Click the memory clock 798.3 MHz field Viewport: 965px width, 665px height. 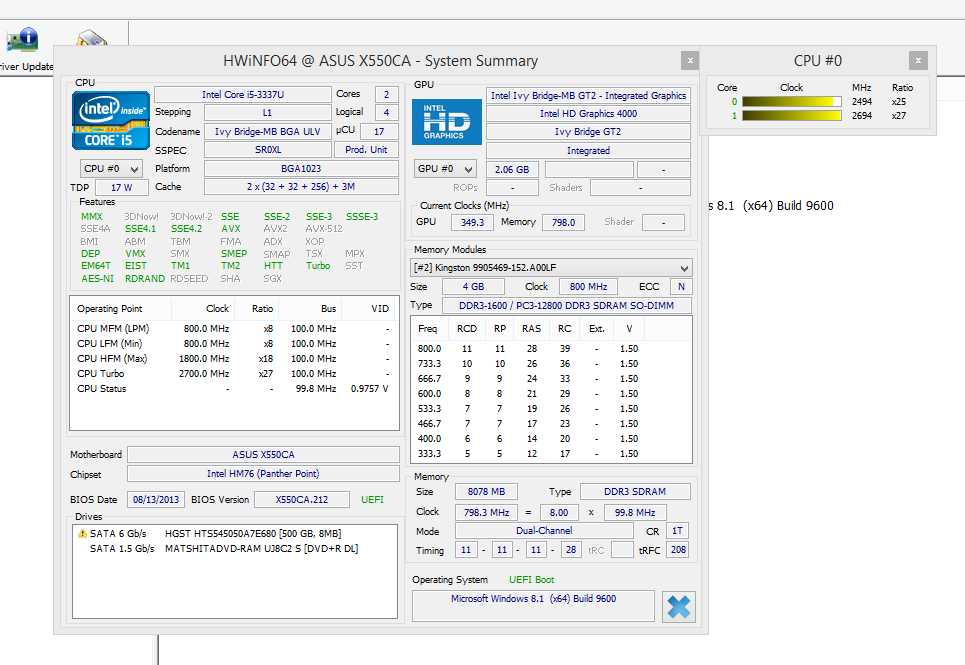[x=486, y=512]
